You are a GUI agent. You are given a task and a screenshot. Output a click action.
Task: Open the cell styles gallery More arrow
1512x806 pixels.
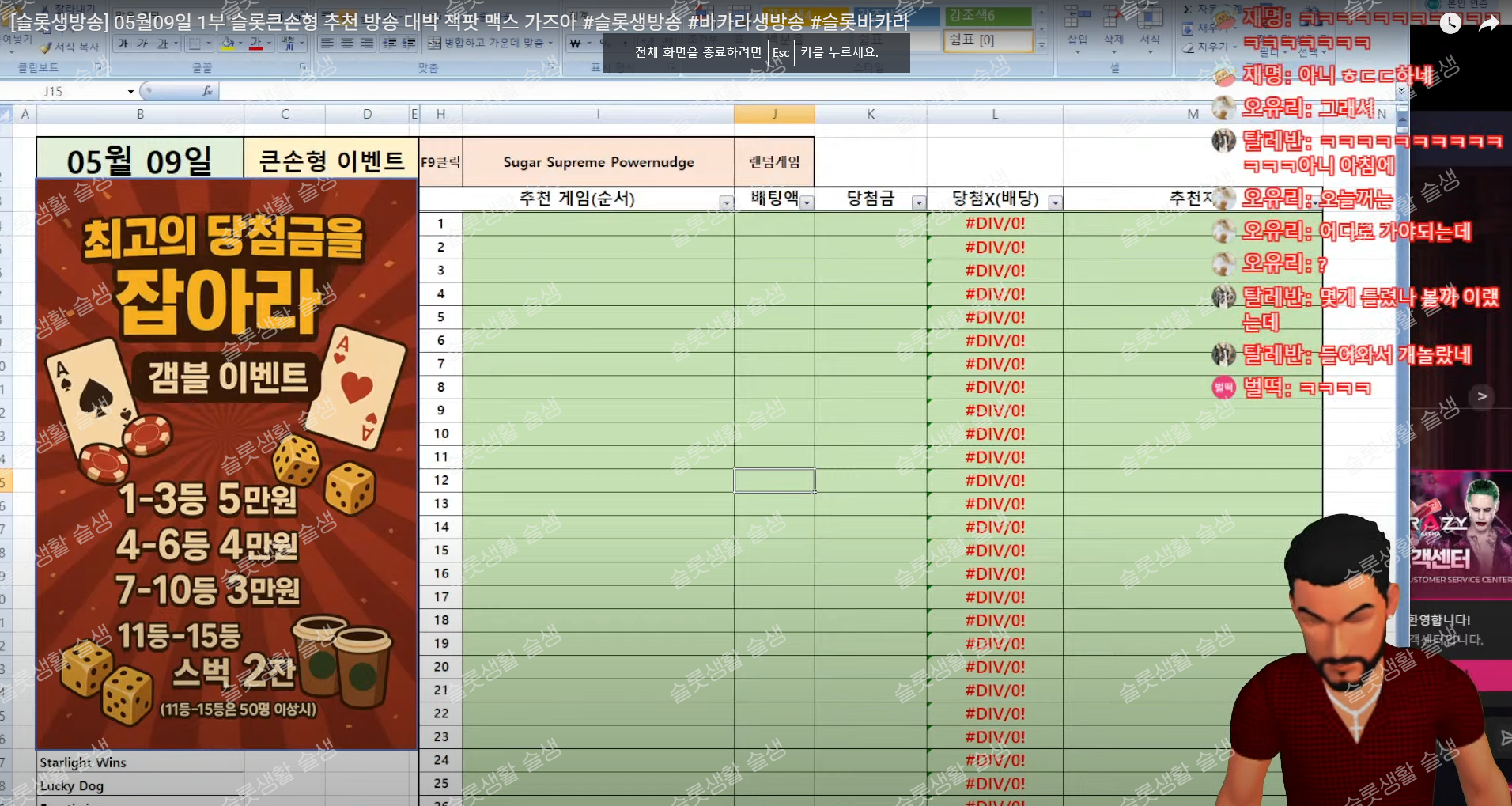click(1041, 45)
